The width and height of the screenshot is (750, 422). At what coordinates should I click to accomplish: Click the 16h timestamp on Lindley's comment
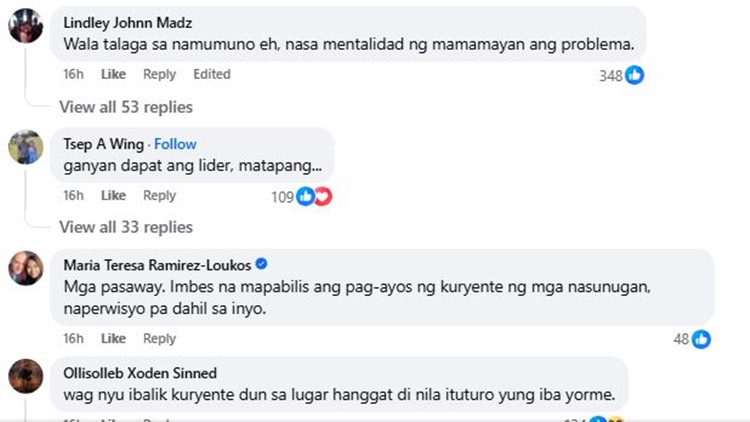[73, 74]
